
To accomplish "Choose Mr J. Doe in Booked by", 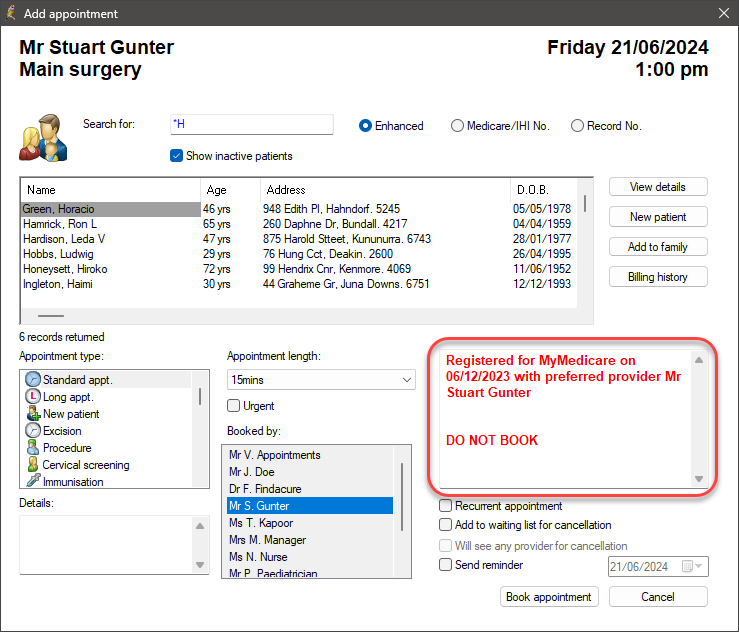I will (310, 472).
